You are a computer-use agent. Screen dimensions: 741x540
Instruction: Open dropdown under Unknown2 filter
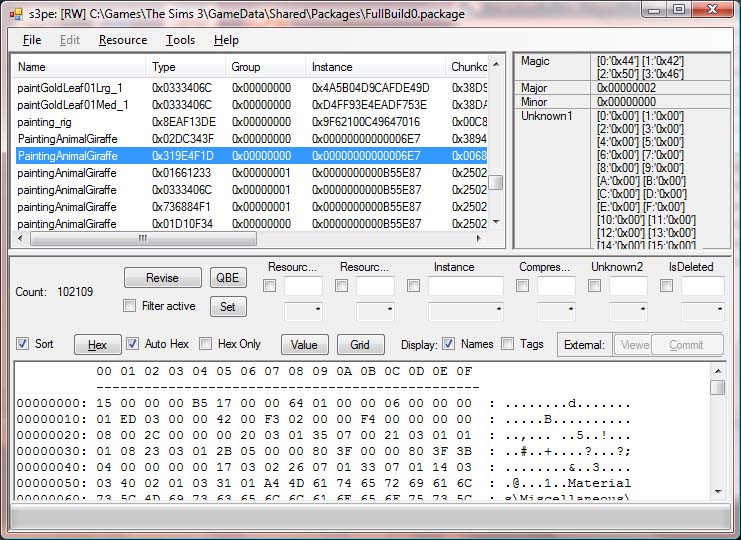tap(628, 311)
